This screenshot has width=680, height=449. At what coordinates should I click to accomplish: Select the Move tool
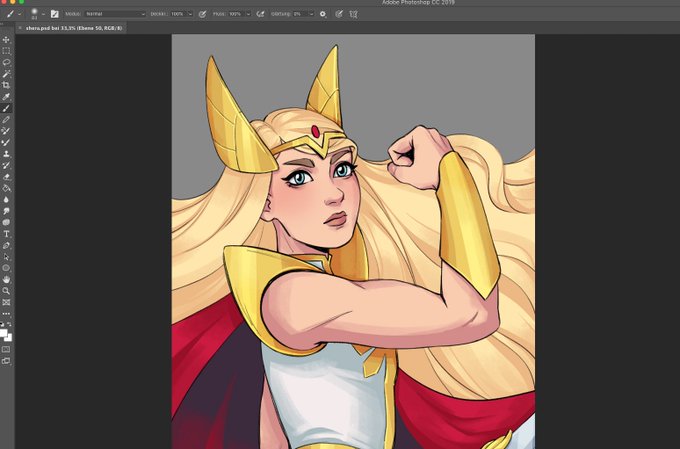click(x=6, y=40)
